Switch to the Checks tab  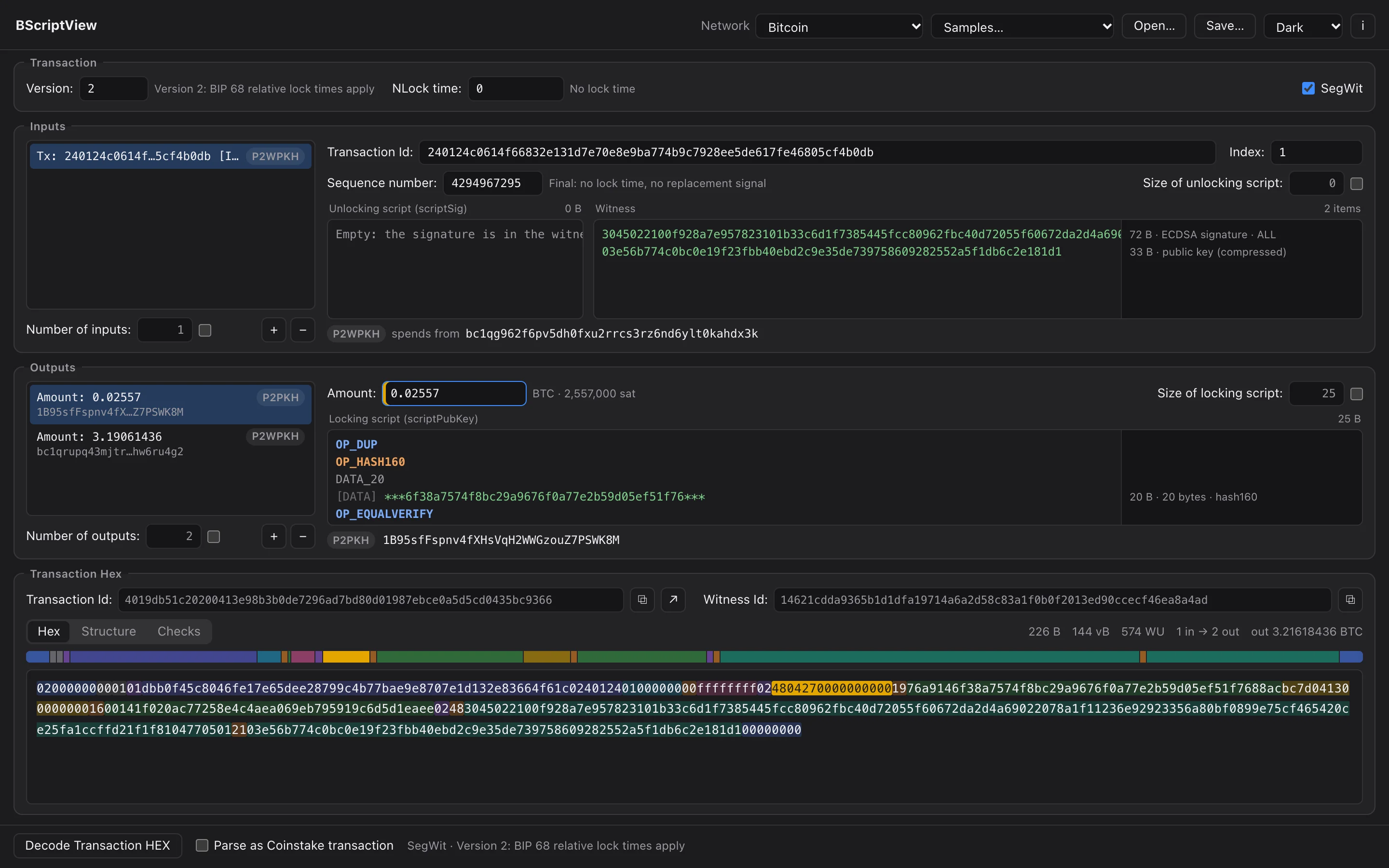point(179,632)
